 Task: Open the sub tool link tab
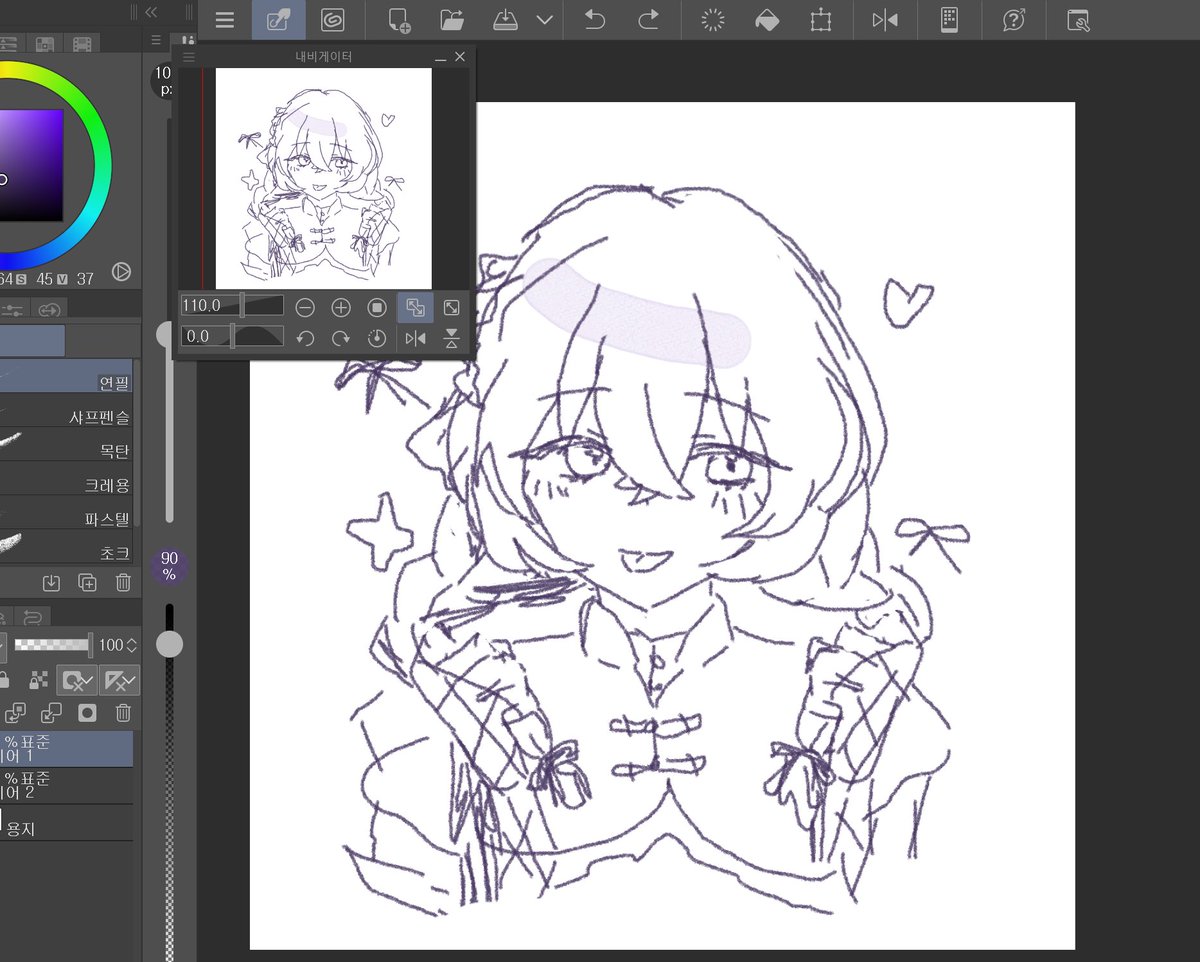(x=51, y=311)
